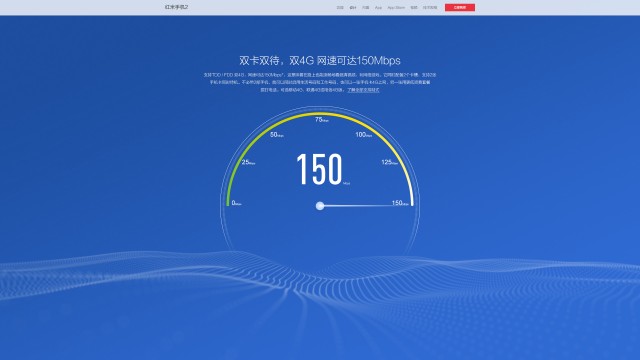
Task: Click the 50 Mbps gauge label
Action: pyautogui.click(x=277, y=135)
